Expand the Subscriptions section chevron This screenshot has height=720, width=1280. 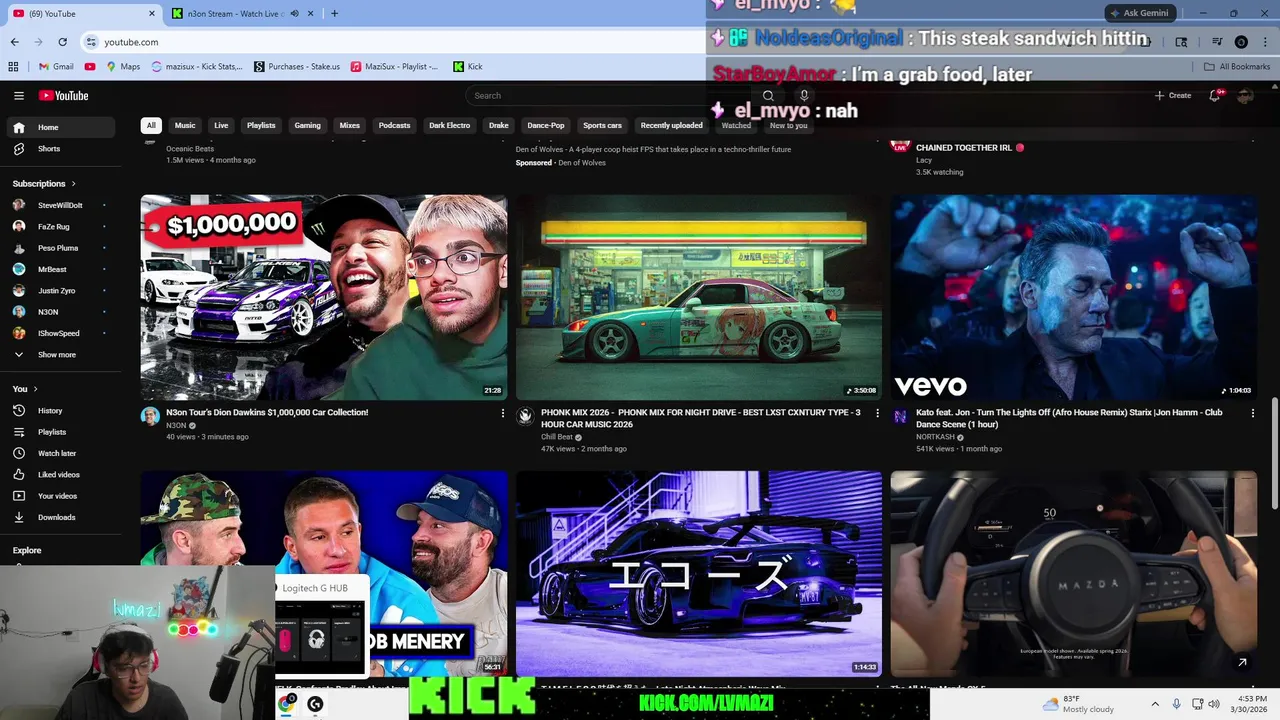[x=73, y=184]
